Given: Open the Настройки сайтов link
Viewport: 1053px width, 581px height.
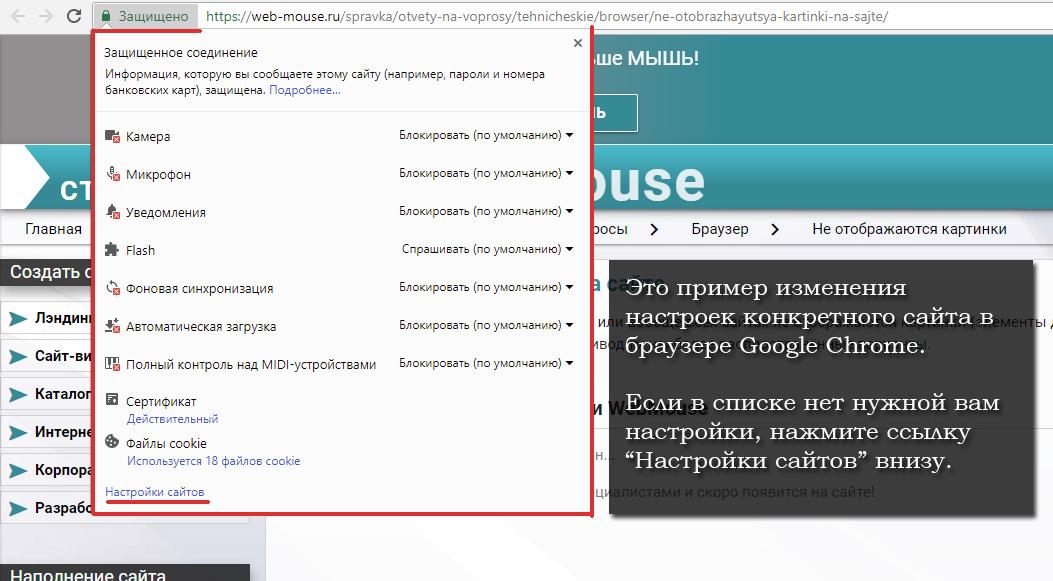Looking at the screenshot, I should (154, 492).
